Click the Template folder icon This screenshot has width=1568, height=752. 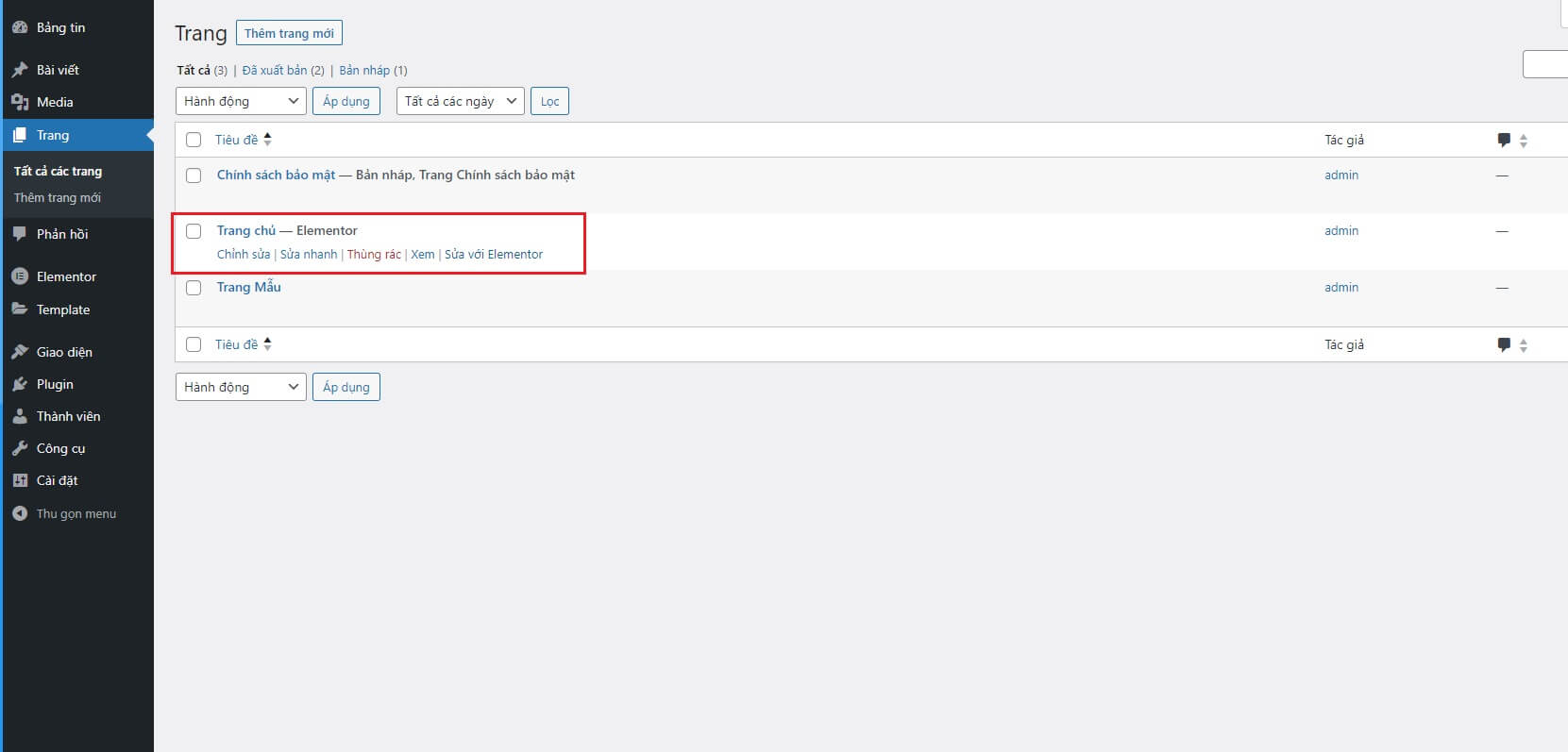tap(20, 309)
